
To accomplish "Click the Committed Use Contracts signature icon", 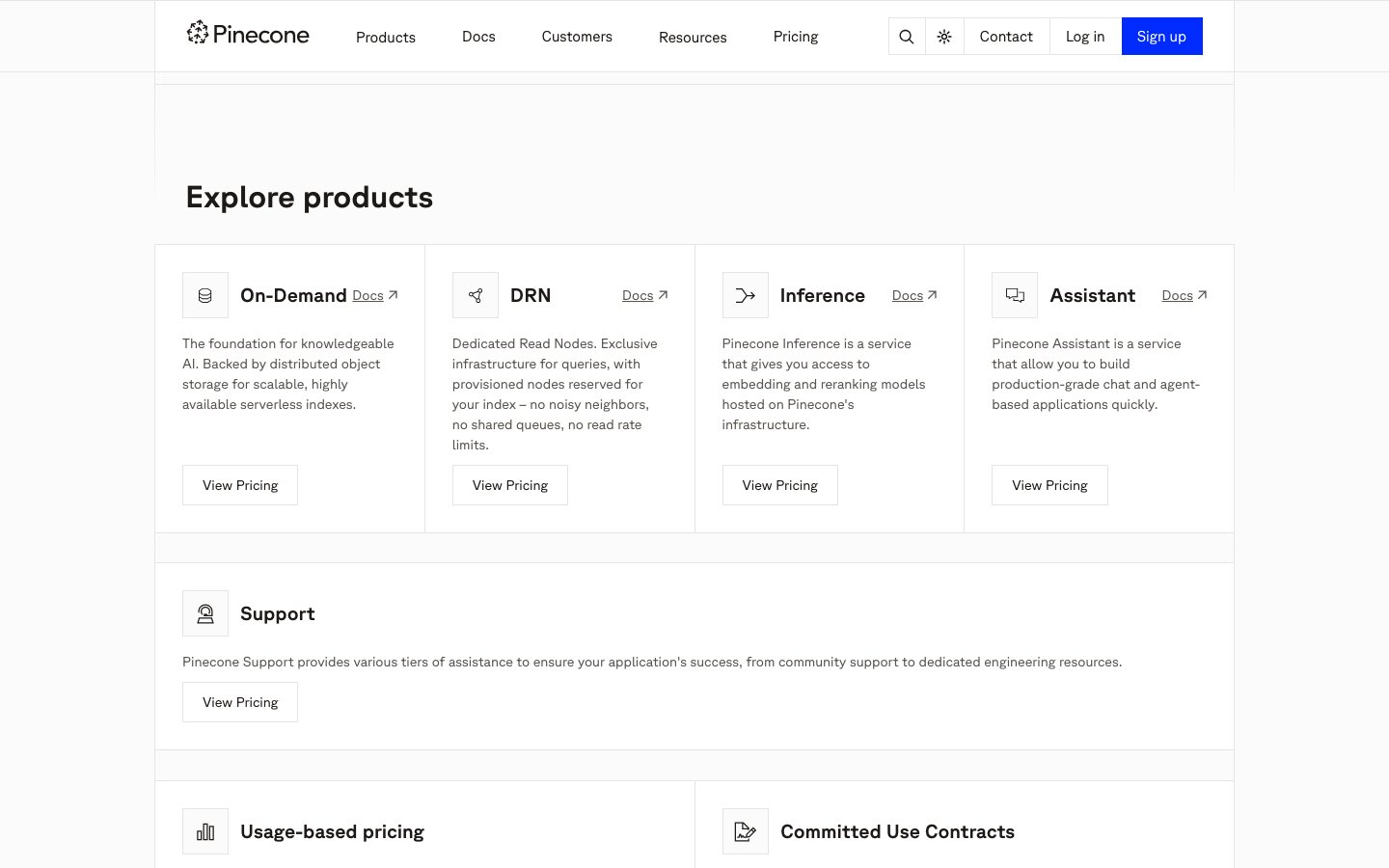I will pyautogui.click(x=745, y=831).
